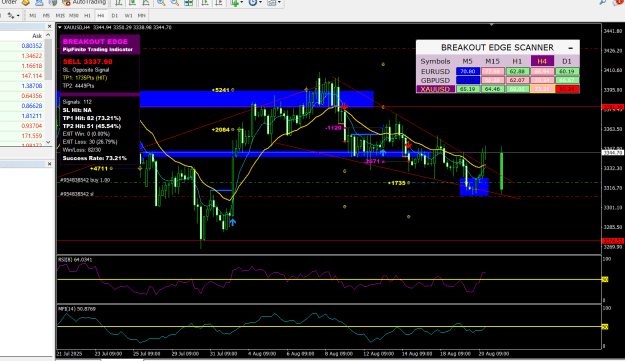Switch to the D1 timeframe
The height and width of the screenshot is (361, 625).
click(x=115, y=16)
